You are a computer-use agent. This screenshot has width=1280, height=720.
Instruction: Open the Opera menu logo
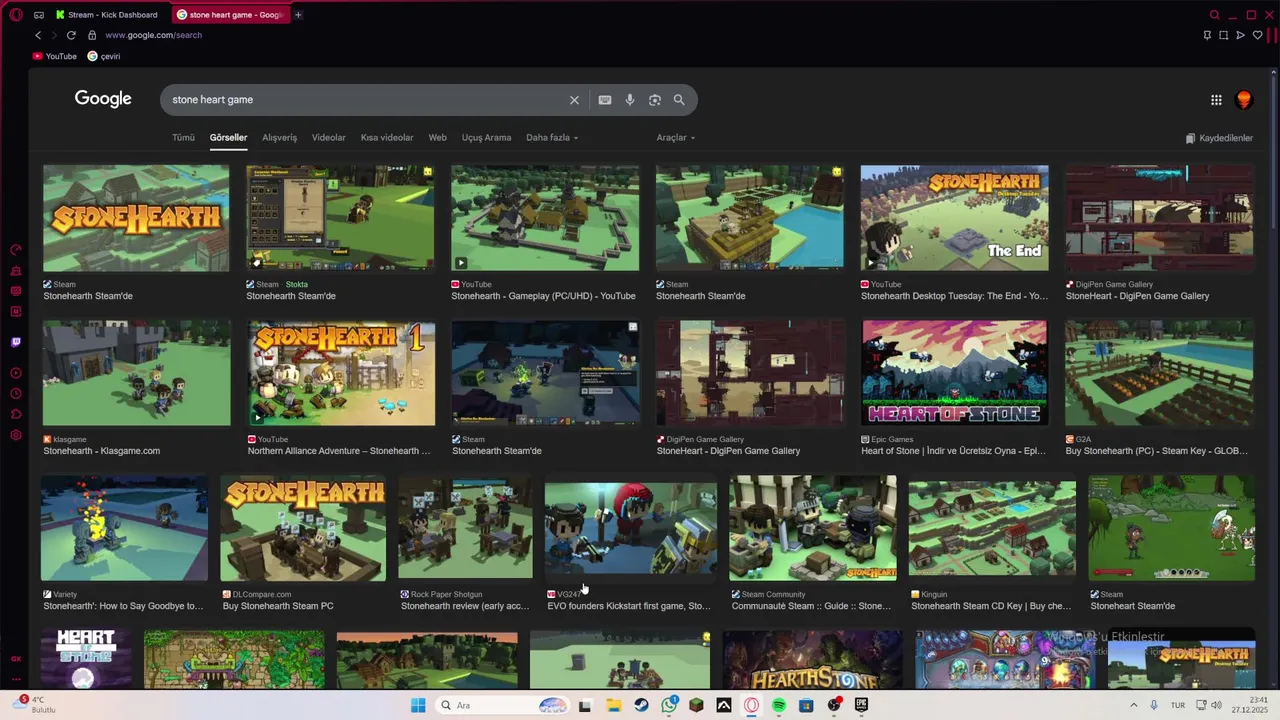pyautogui.click(x=15, y=15)
